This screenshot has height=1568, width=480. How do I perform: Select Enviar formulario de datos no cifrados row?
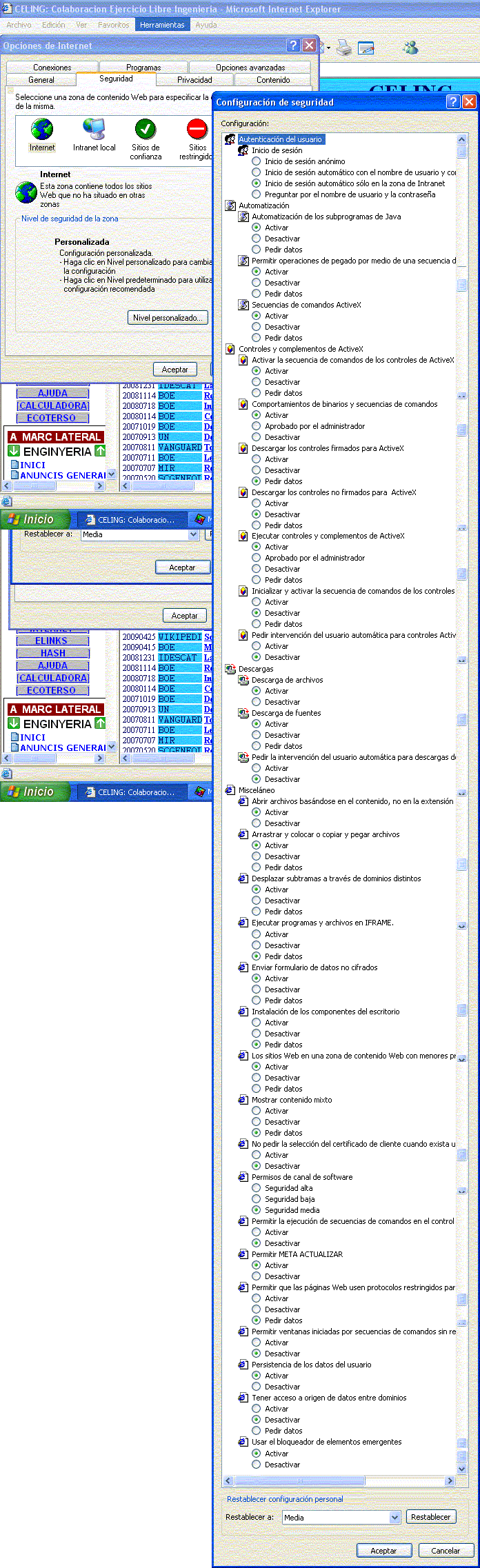coord(314,967)
